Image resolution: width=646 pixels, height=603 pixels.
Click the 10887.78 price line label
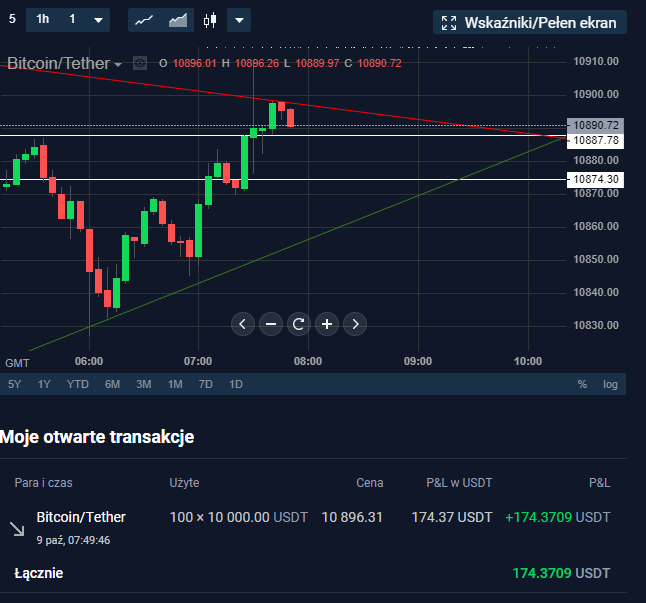[x=595, y=140]
